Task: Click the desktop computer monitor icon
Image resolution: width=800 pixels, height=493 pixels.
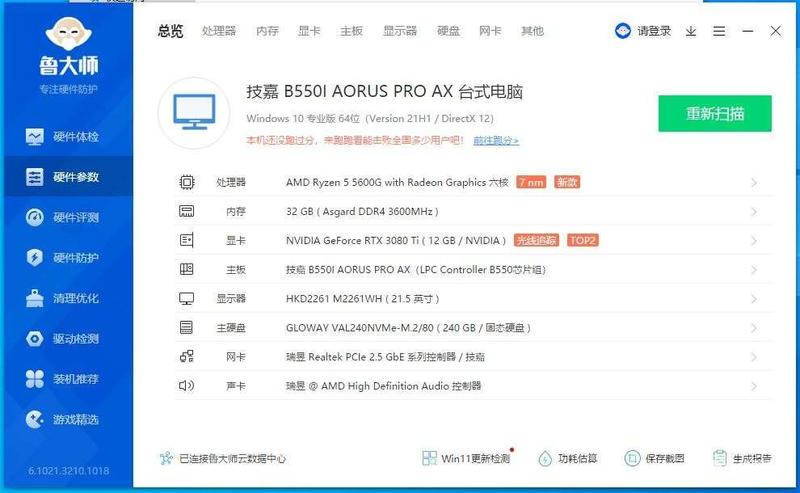Action: [194, 113]
